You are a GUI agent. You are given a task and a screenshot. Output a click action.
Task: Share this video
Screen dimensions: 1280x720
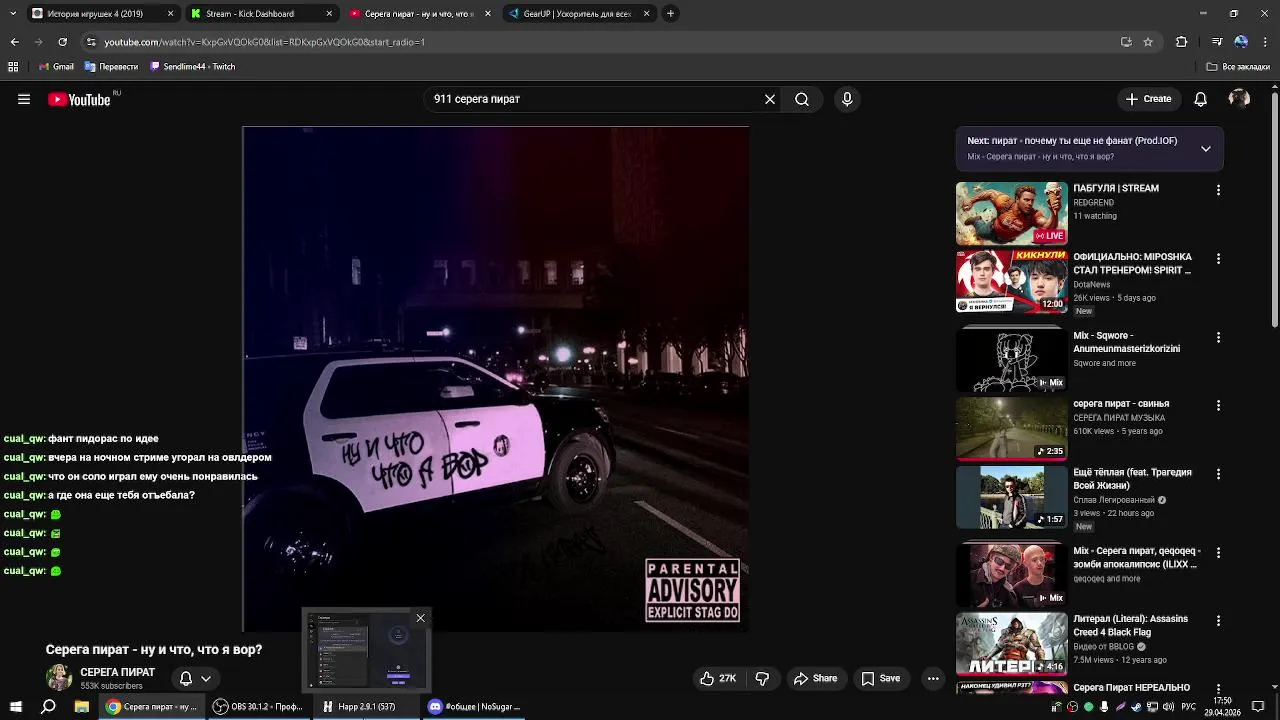(815, 678)
